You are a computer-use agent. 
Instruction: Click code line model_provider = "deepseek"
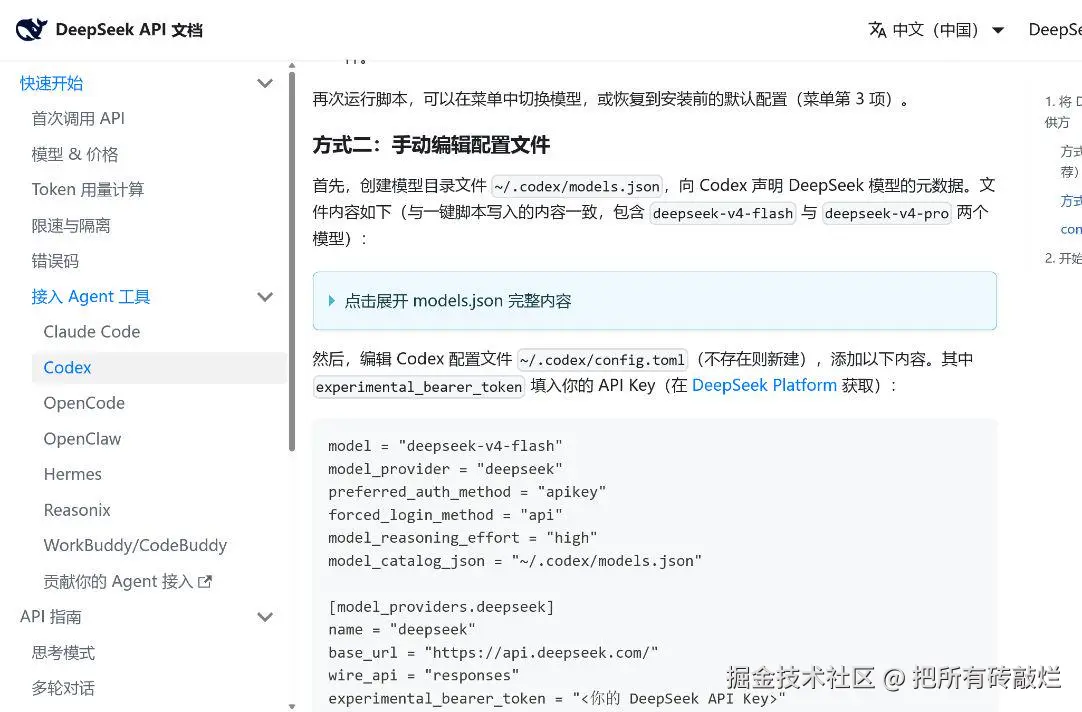pyautogui.click(x=445, y=469)
